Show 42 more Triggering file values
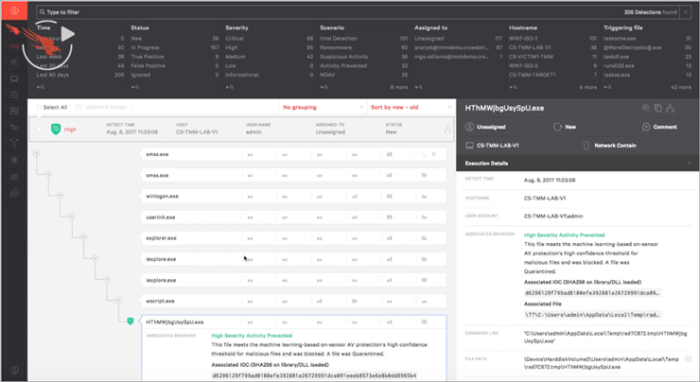Image resolution: width=700 pixels, height=382 pixels. pyautogui.click(x=681, y=87)
